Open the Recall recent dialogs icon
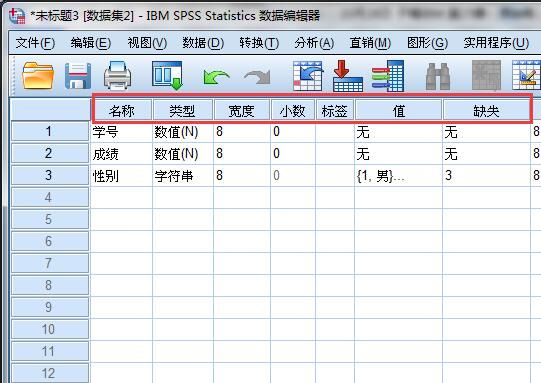541x383 pixels. [x=167, y=76]
